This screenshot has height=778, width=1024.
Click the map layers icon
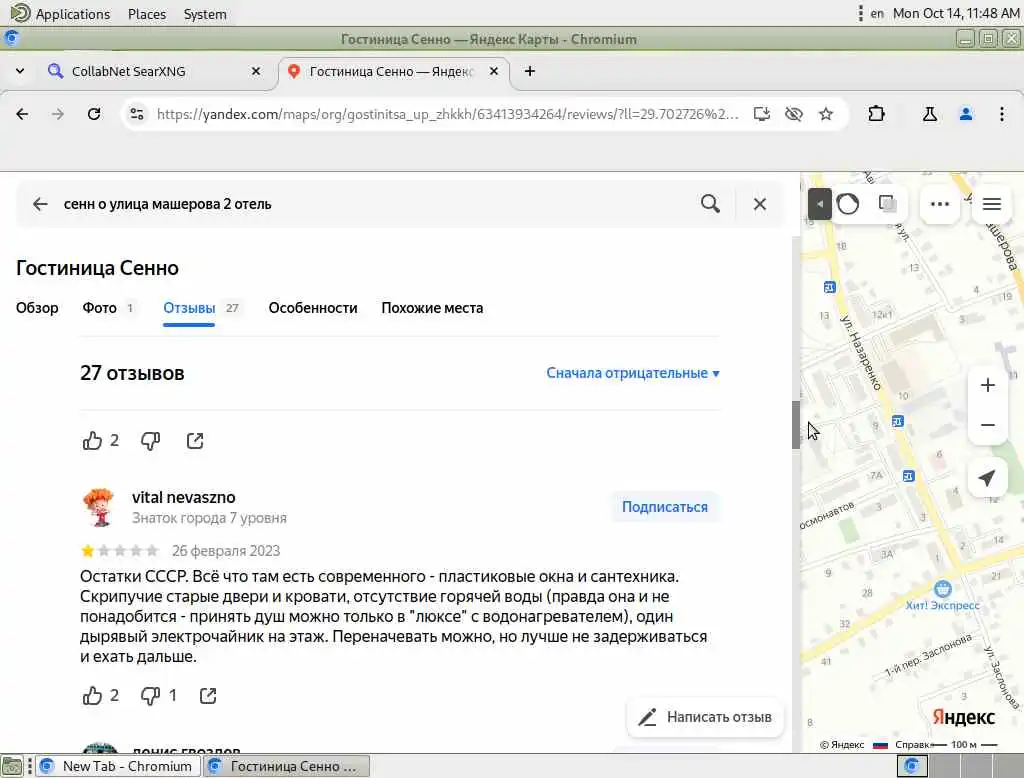coord(888,204)
